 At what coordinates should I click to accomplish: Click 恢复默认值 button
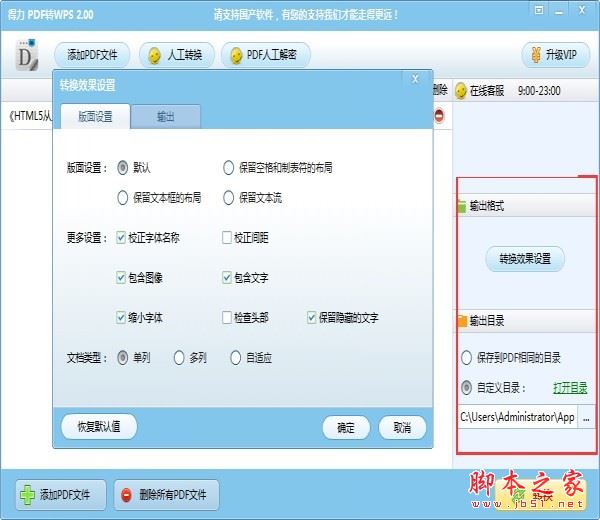tap(99, 427)
